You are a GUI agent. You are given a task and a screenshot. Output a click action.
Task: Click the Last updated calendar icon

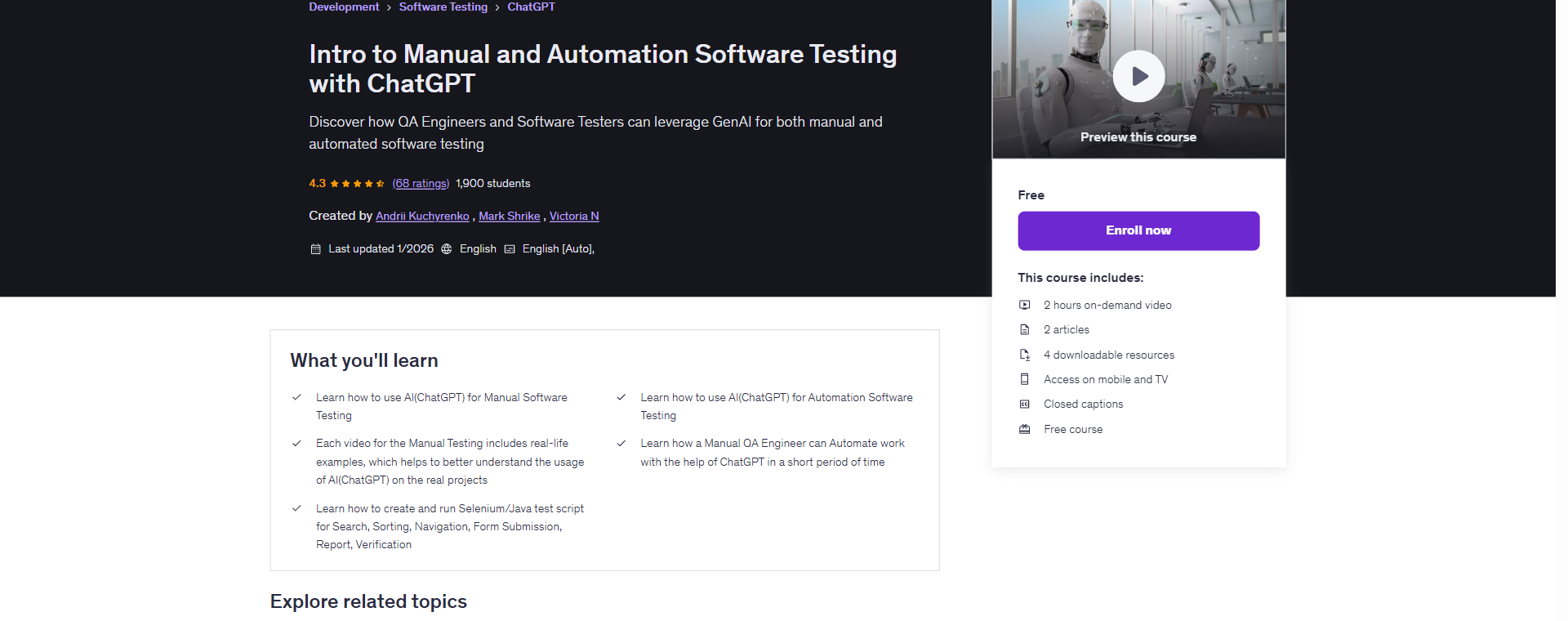pos(315,249)
